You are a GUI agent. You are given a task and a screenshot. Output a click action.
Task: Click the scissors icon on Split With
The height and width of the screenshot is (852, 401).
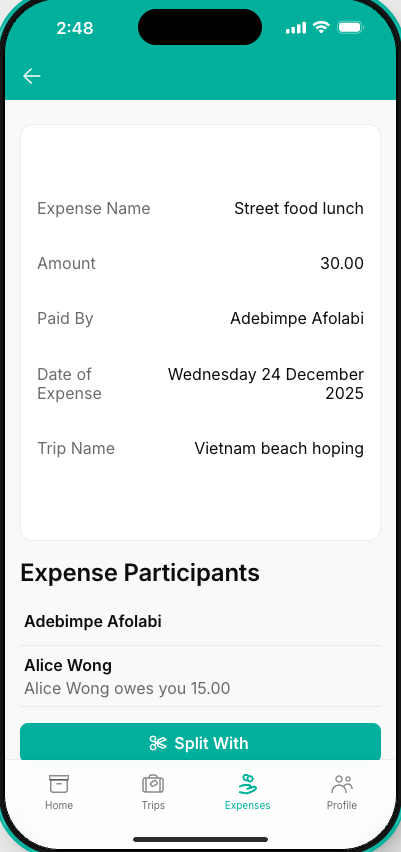coord(158,743)
